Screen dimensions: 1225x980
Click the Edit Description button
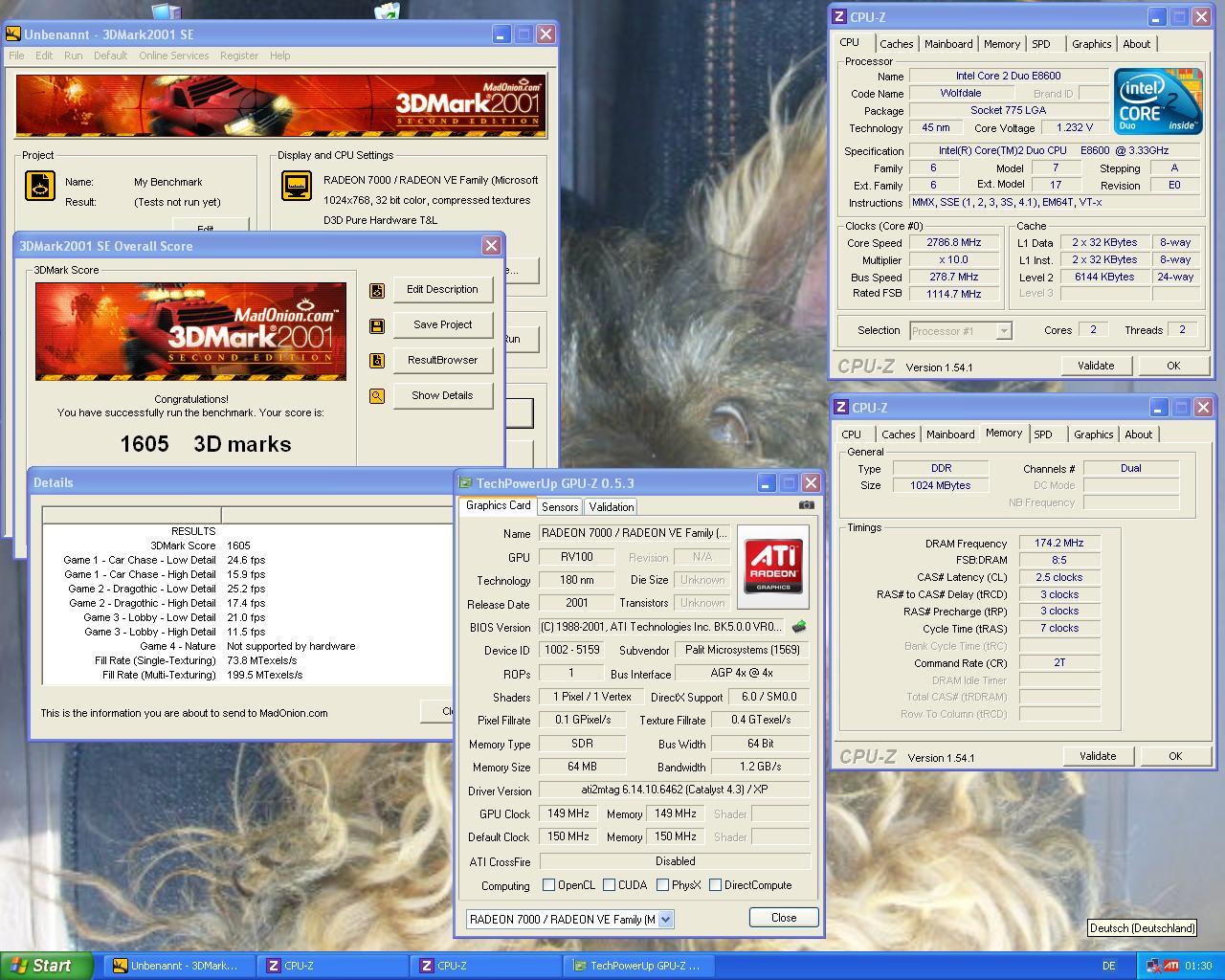click(442, 290)
